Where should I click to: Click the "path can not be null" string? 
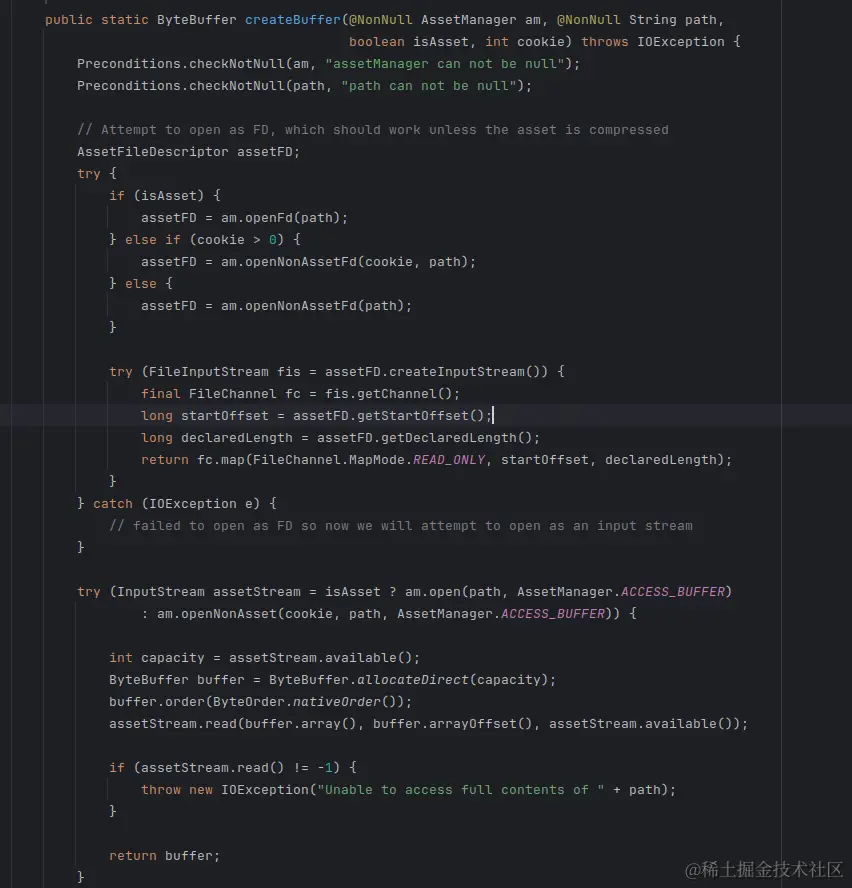tap(429, 86)
